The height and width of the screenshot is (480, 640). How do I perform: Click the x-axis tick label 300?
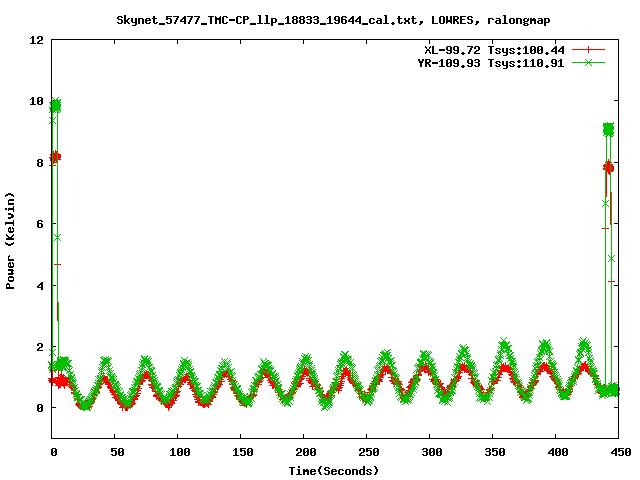[x=432, y=452]
